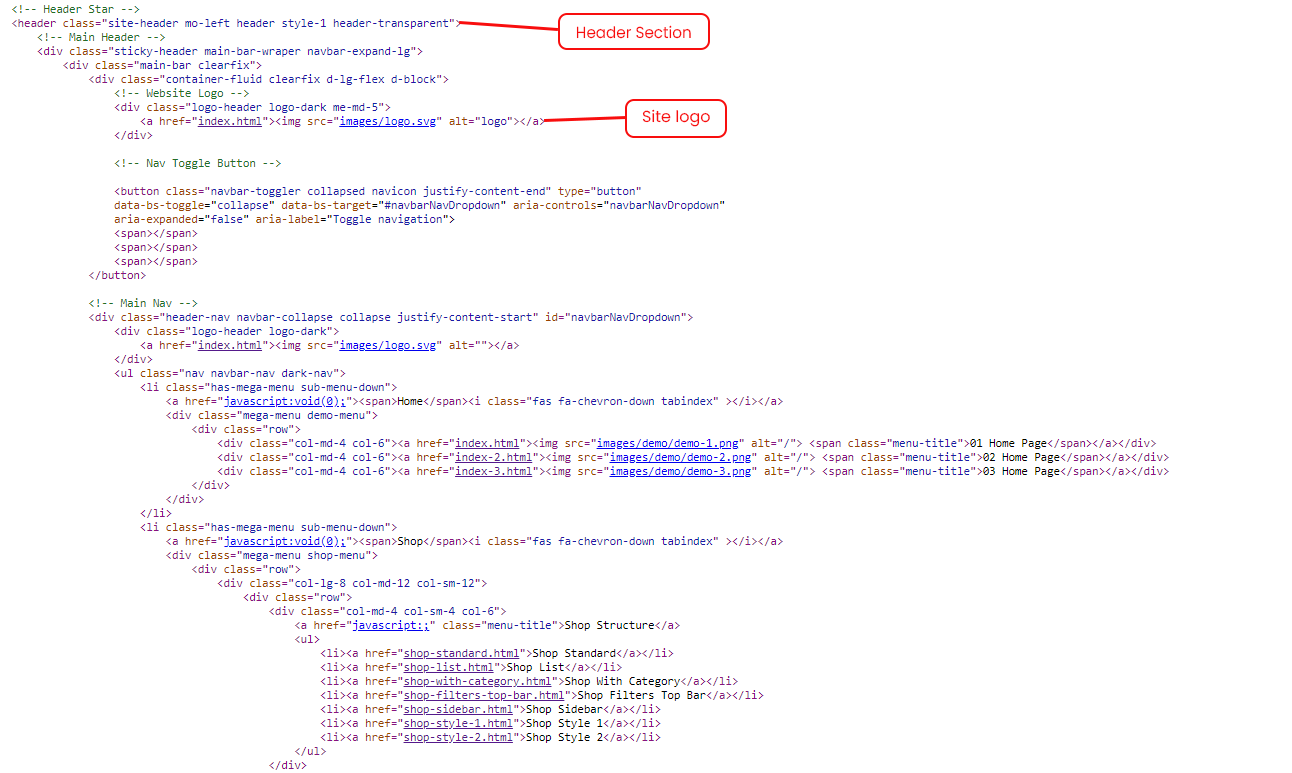1292x773 pixels.
Task: Click index.html link under Website Logo comment
Action: click(x=229, y=121)
